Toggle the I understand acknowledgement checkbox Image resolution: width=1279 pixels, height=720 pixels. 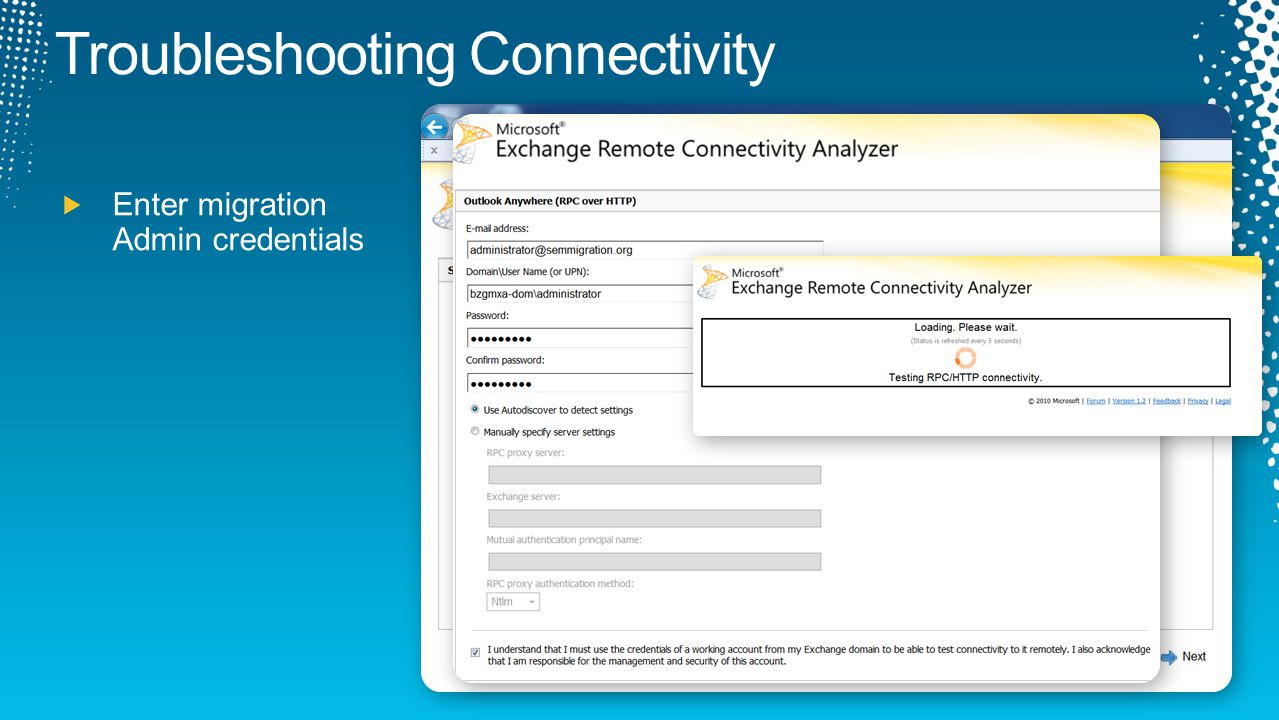[x=475, y=653]
